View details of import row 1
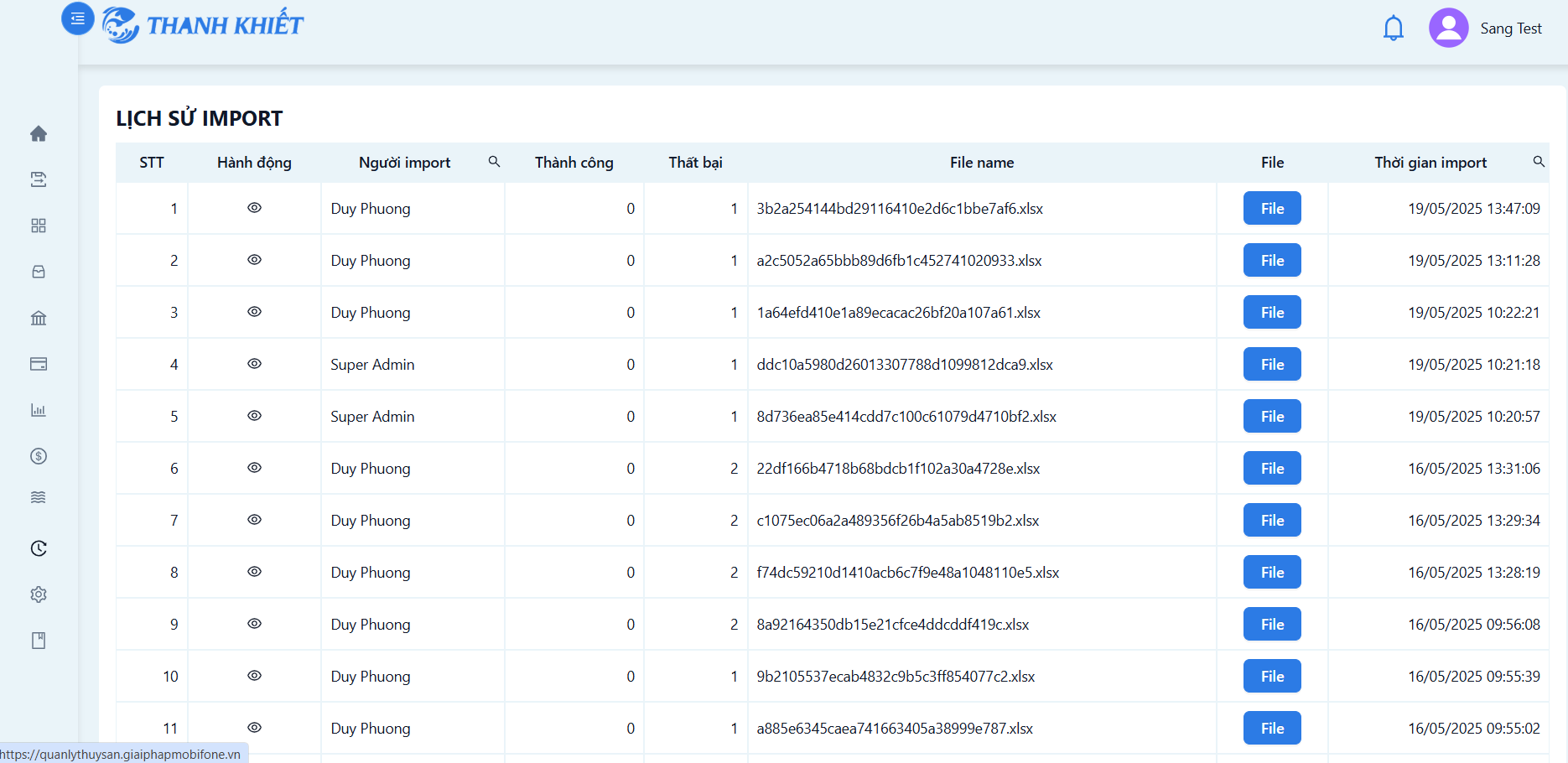1568x763 pixels. coord(254,208)
